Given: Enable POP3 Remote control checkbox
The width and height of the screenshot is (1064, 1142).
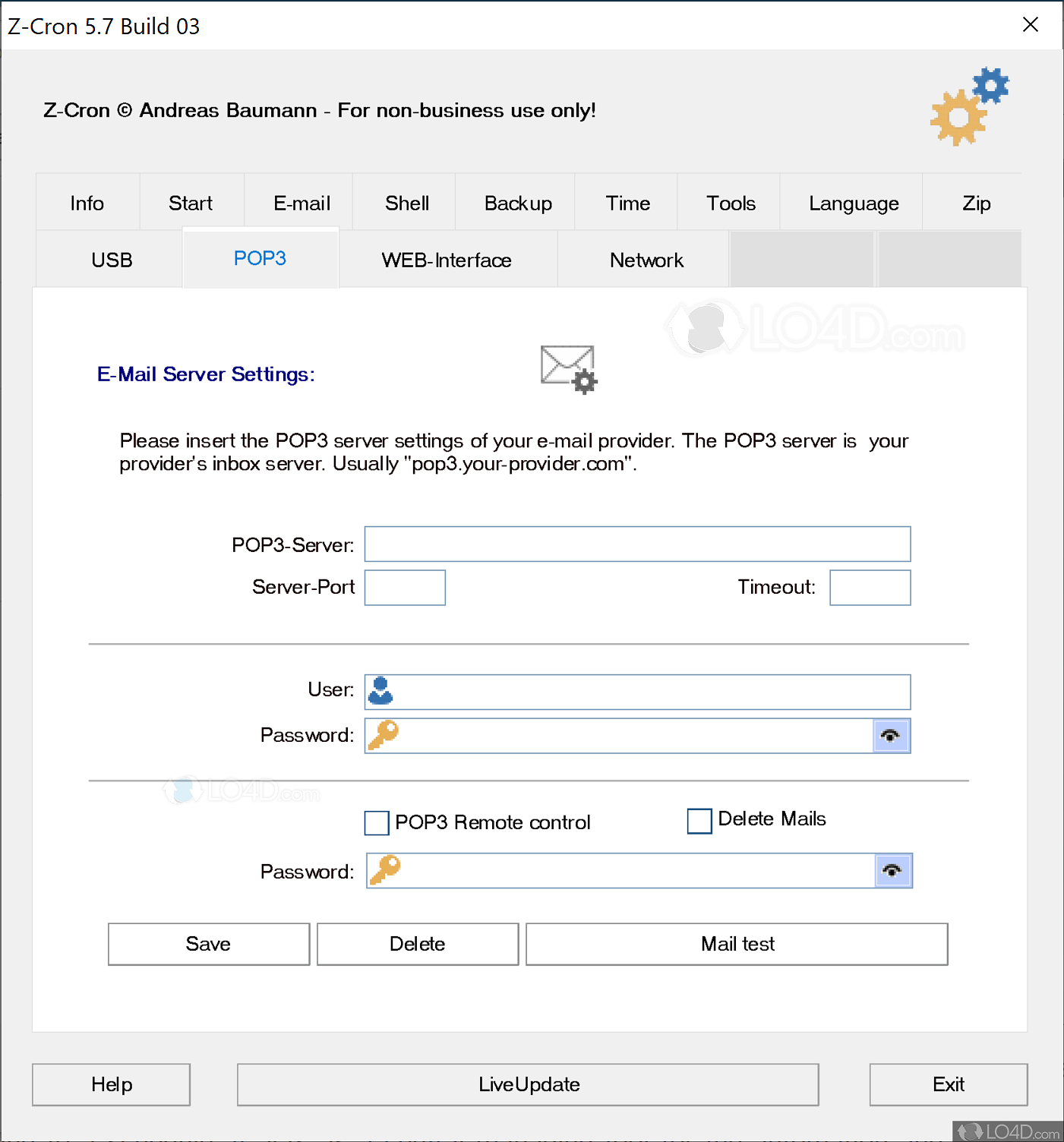Looking at the screenshot, I should (x=377, y=822).
